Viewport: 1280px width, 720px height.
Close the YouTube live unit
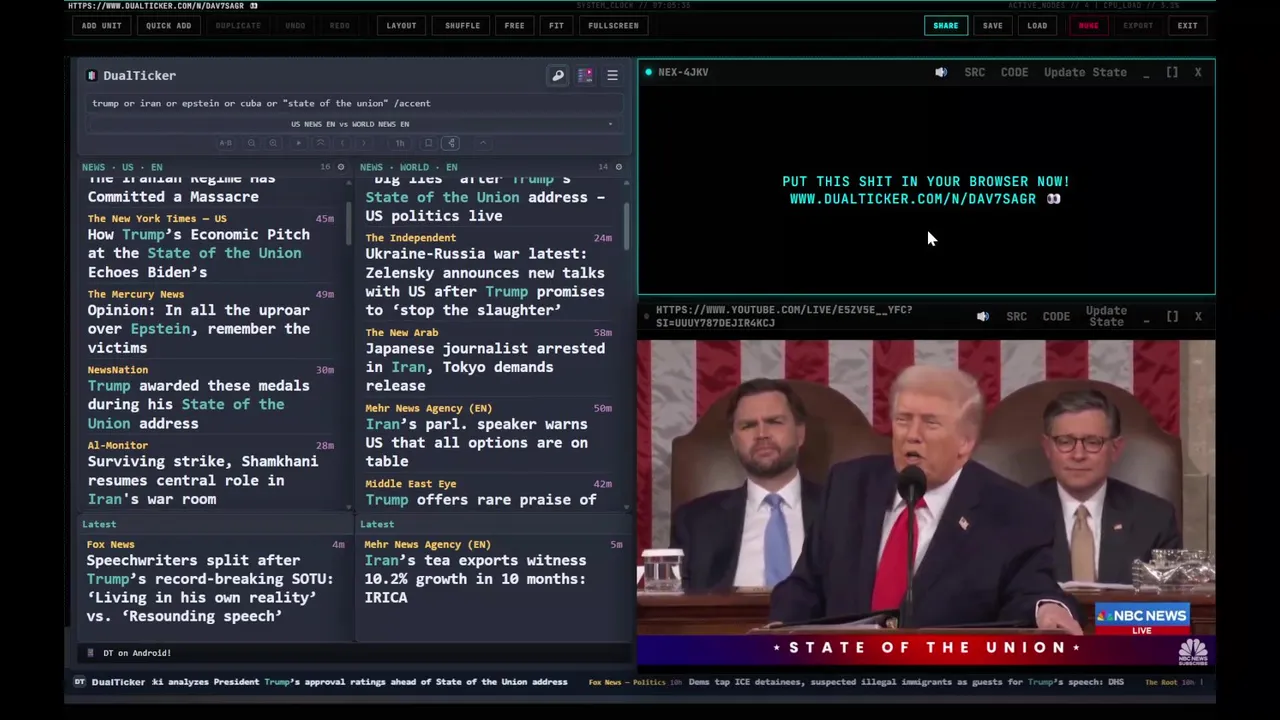click(x=1198, y=316)
